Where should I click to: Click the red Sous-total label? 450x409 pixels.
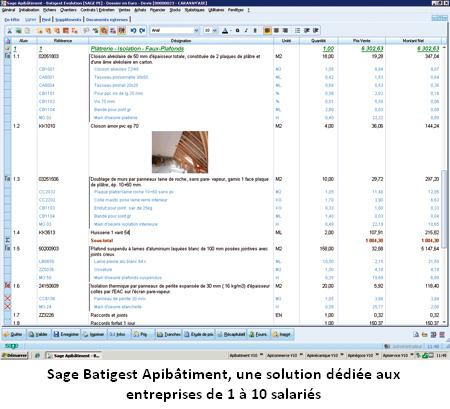click(102, 240)
